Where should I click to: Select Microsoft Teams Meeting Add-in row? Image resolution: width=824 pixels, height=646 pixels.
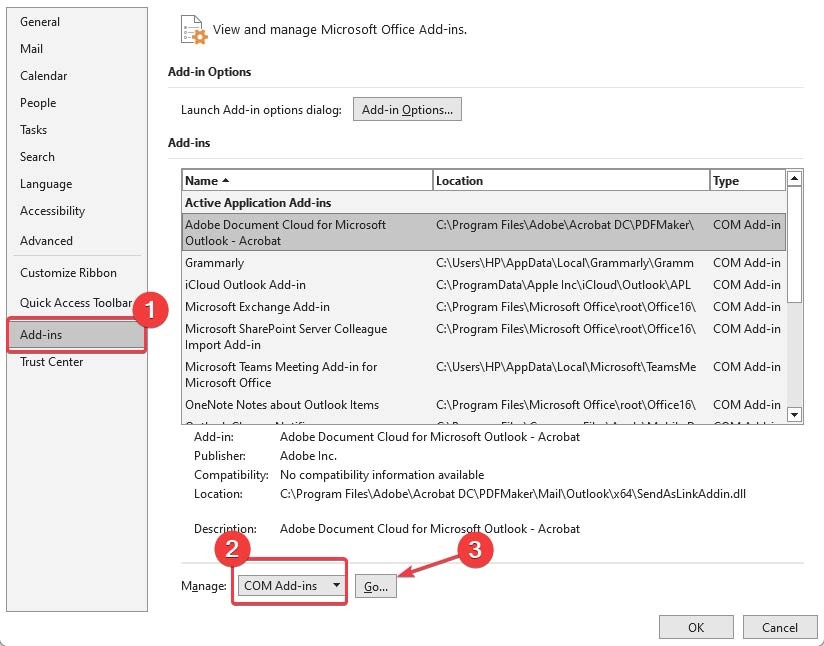coord(483,374)
